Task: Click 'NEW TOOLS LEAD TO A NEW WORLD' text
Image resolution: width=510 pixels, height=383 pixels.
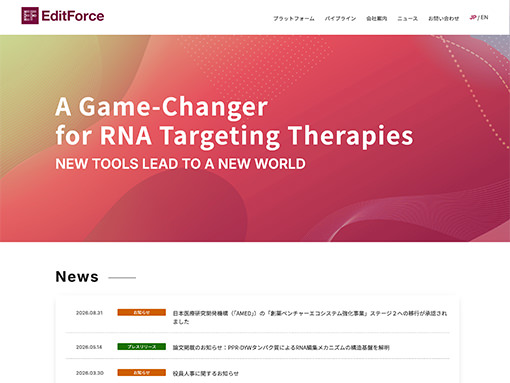Action: coord(180,164)
